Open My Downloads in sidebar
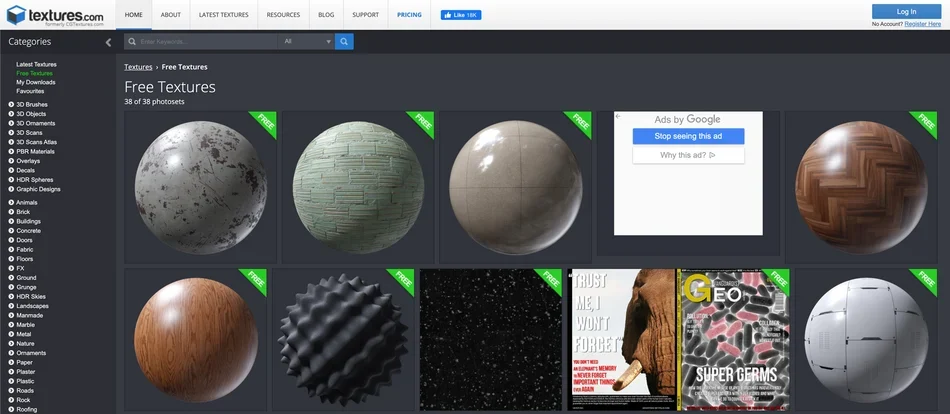This screenshot has height=414, width=950. [36, 82]
